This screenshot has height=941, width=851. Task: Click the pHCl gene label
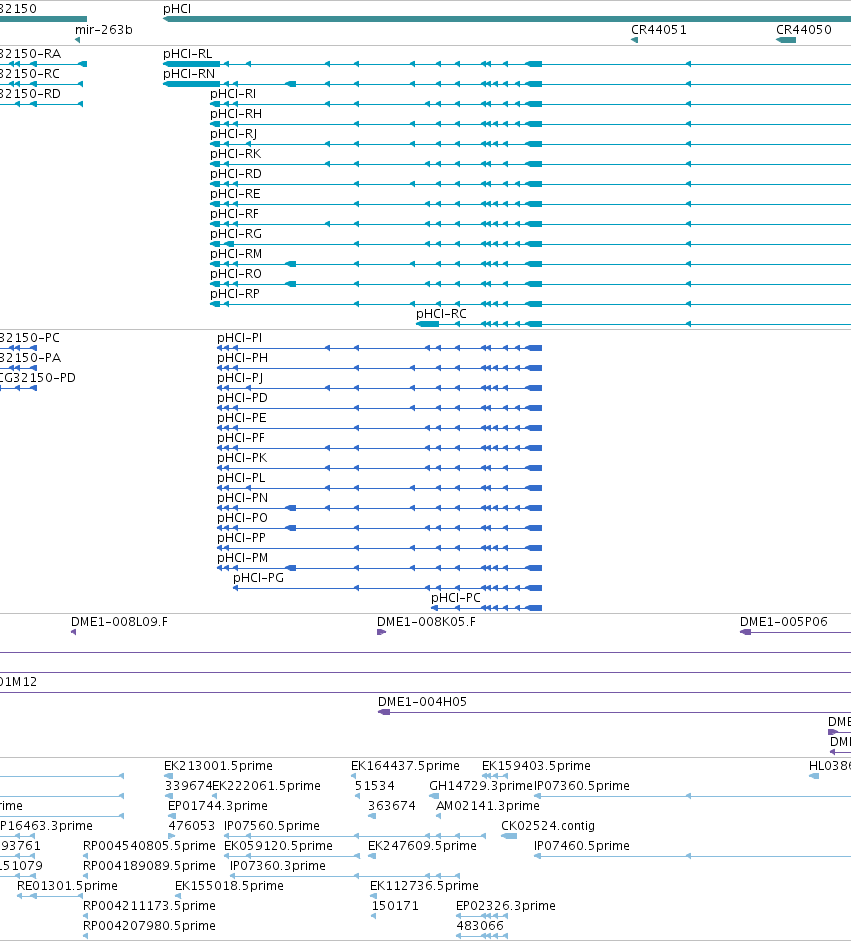177,9
